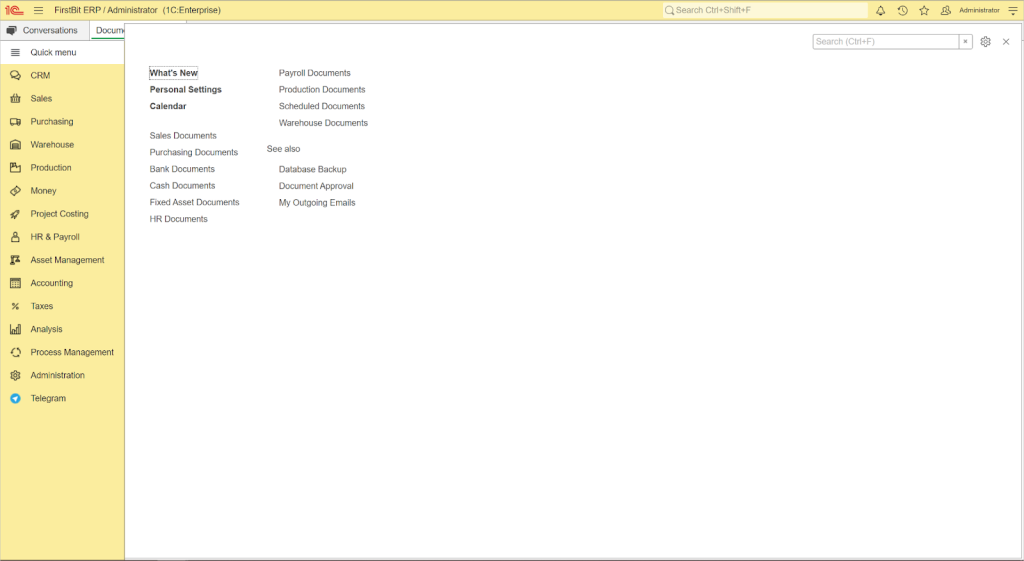Image resolution: width=1024 pixels, height=561 pixels.
Task: Open the Asset Management section
Action: tap(62, 260)
